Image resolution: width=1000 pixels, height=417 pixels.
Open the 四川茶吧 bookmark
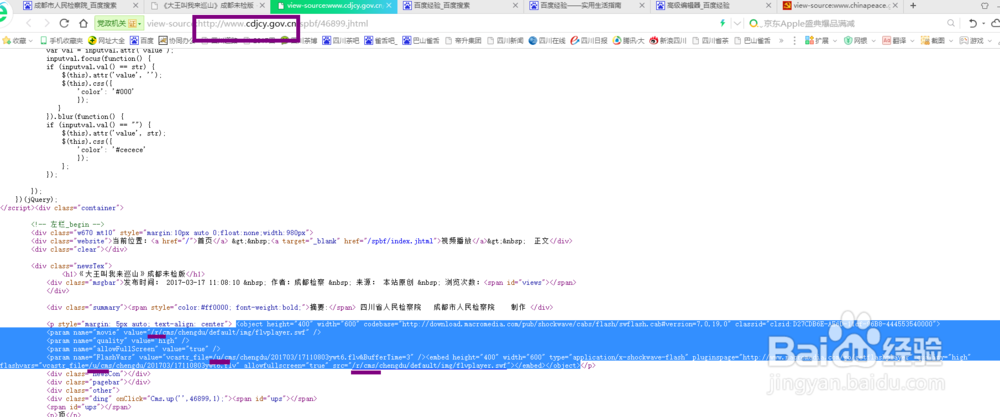(x=341, y=40)
